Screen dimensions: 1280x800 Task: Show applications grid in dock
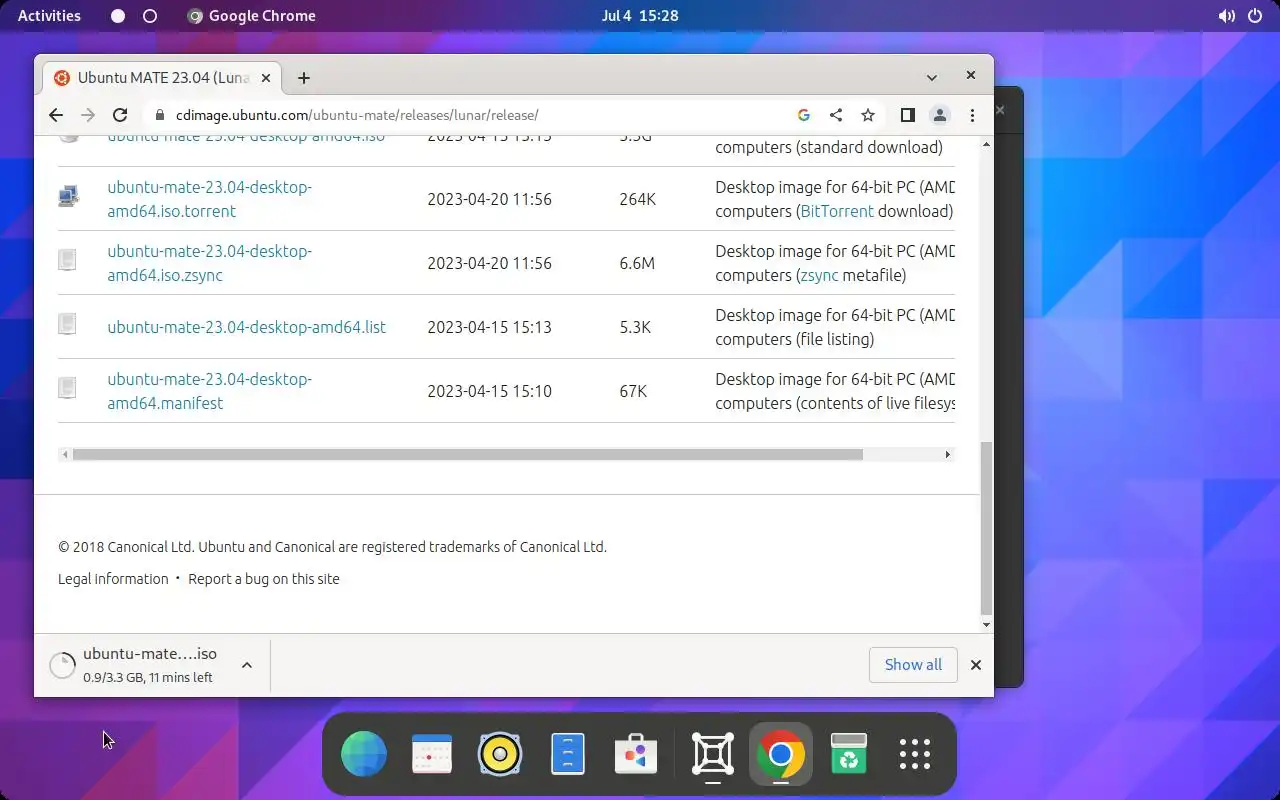click(x=915, y=754)
